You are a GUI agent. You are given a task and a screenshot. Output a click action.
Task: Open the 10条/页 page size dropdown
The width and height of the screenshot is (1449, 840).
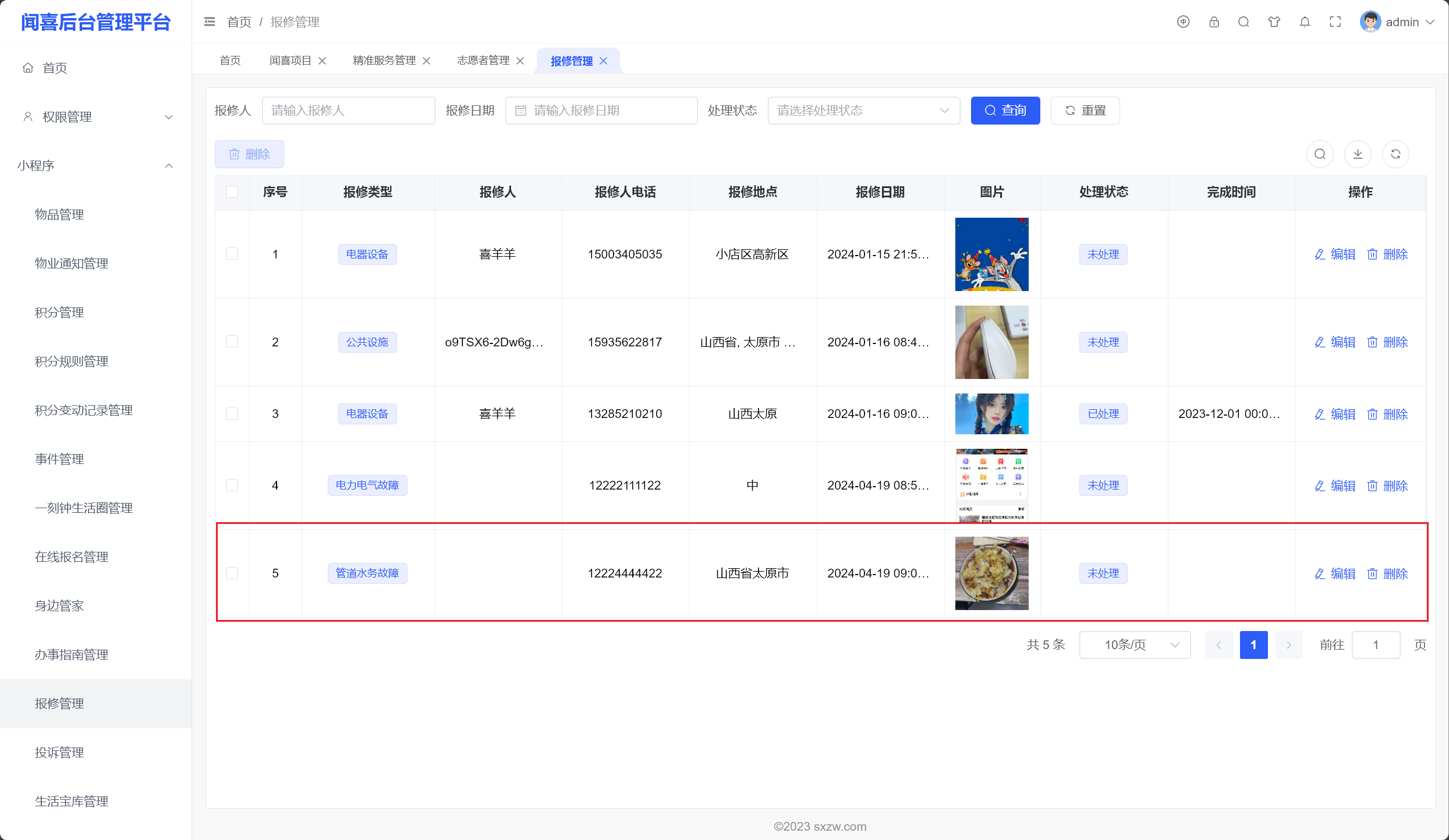(x=1135, y=645)
